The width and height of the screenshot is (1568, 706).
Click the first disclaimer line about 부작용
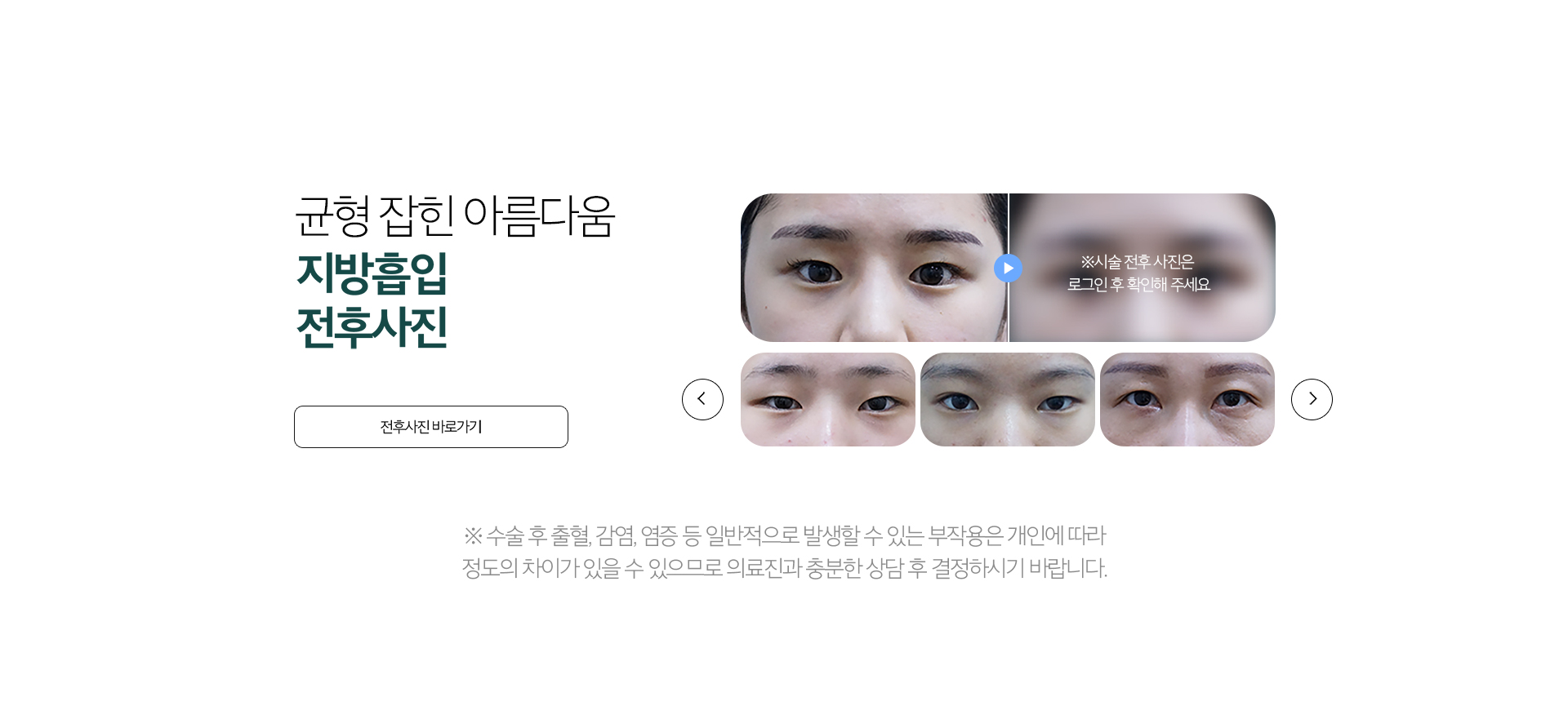pyautogui.click(x=785, y=535)
